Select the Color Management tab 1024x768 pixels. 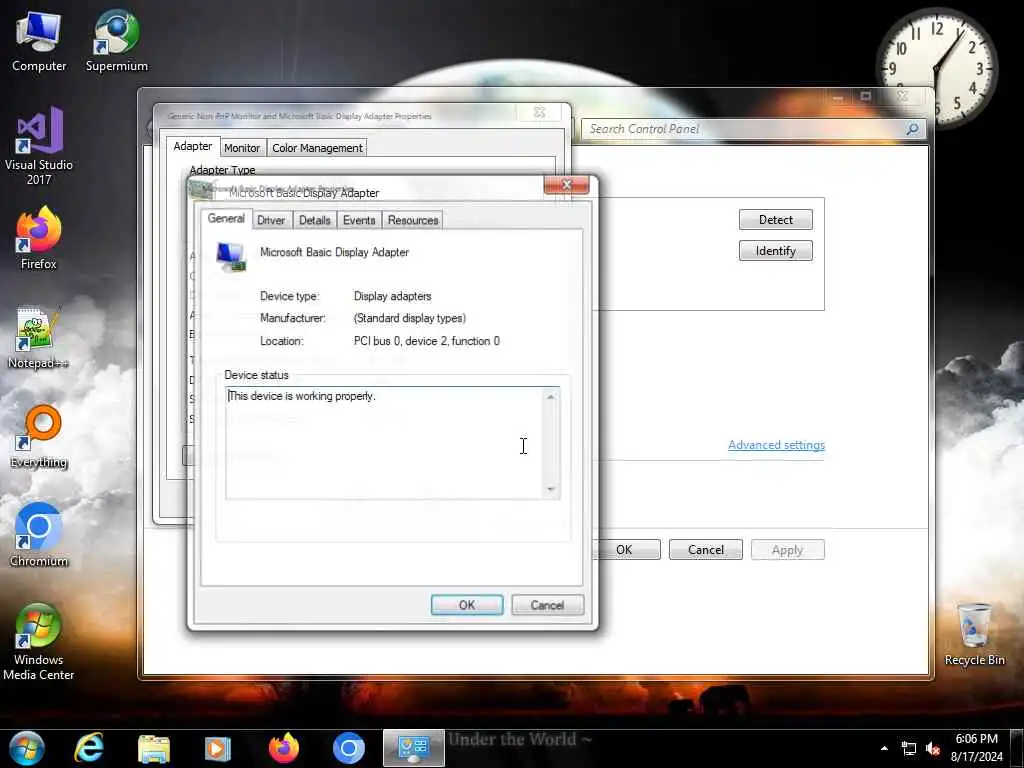tap(317, 148)
